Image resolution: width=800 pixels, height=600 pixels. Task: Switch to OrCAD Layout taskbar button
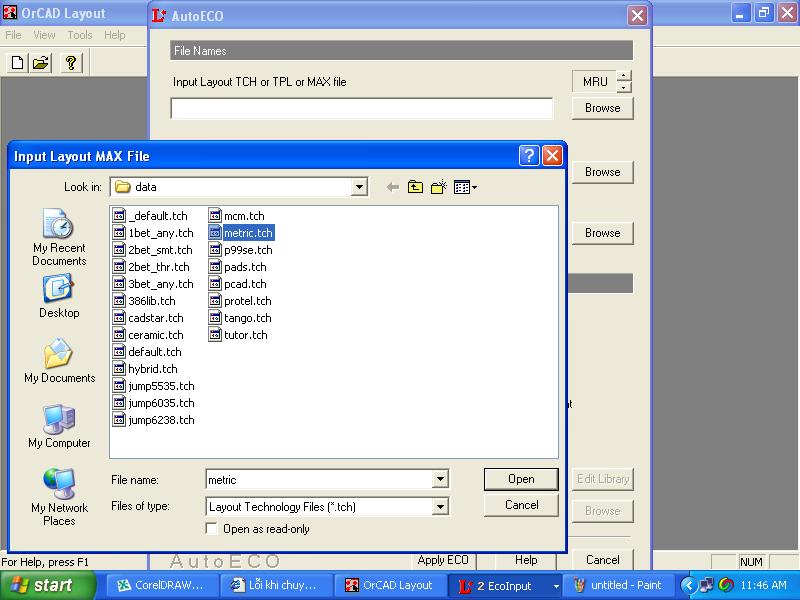[390, 586]
